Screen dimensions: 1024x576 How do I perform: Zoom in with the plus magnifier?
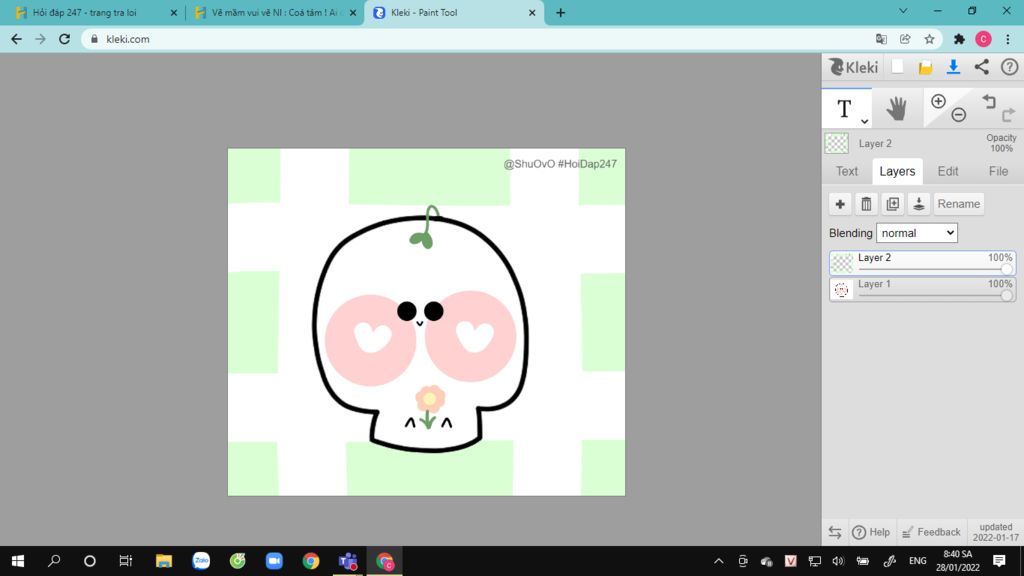938,101
